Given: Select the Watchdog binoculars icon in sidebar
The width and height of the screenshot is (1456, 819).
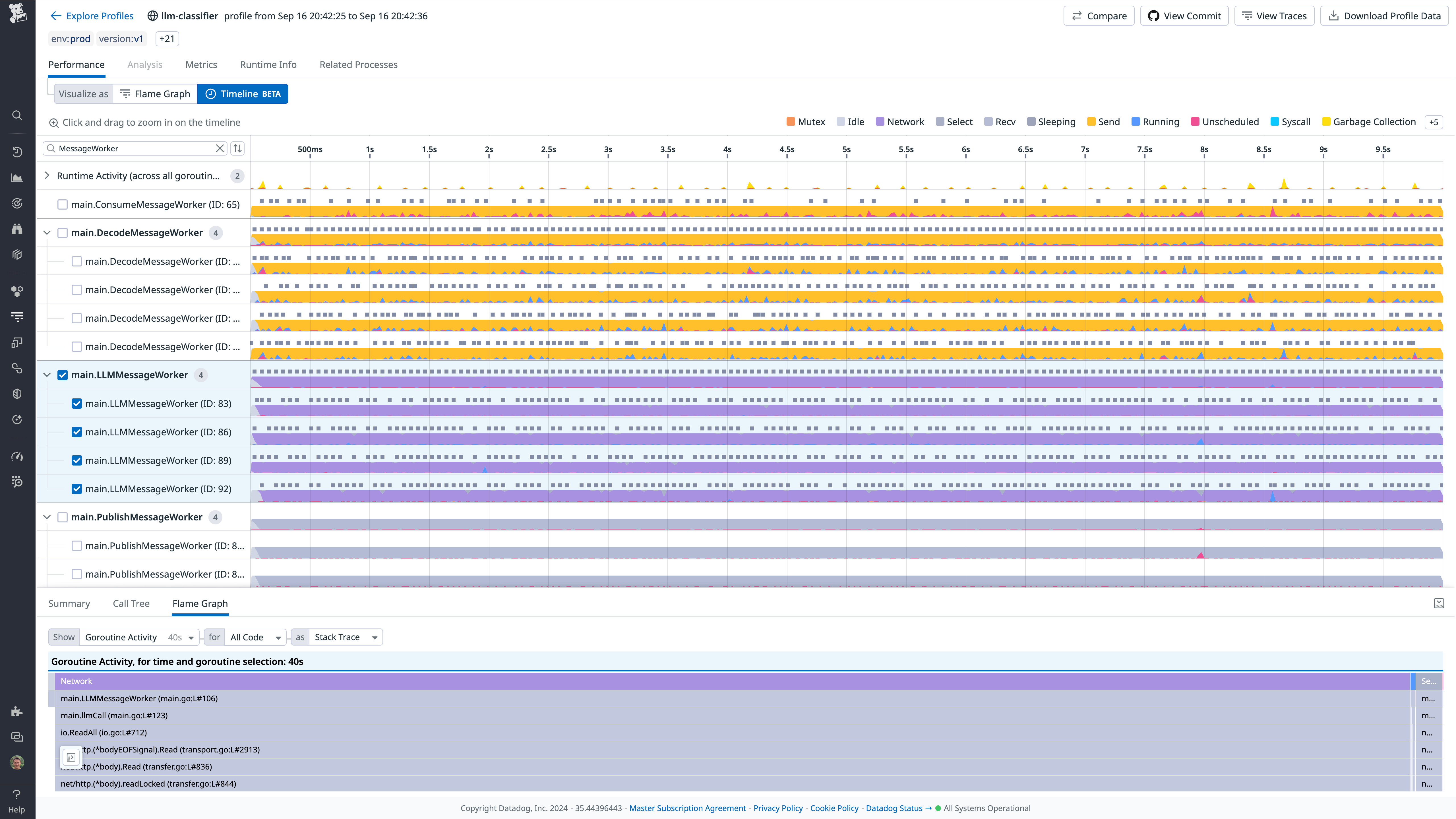Looking at the screenshot, I should point(17,229).
